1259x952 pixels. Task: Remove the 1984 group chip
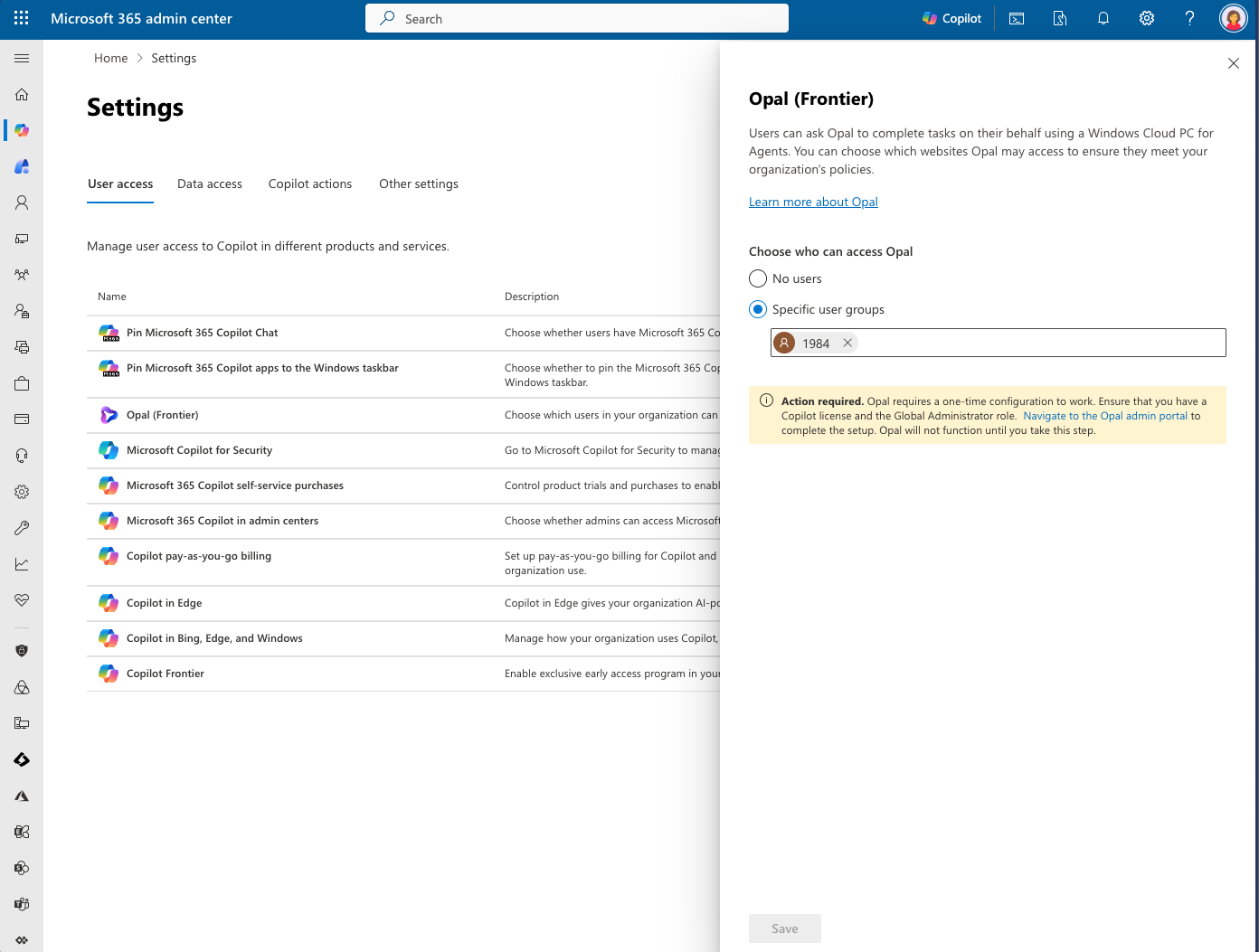(847, 343)
